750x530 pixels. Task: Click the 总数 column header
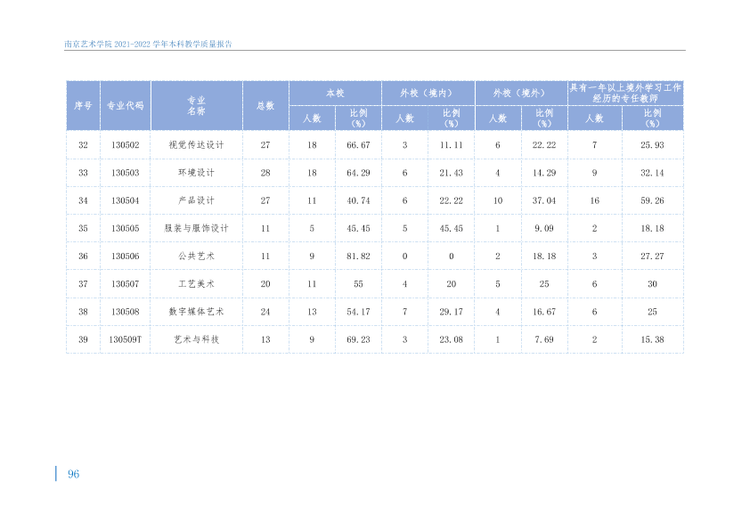265,106
